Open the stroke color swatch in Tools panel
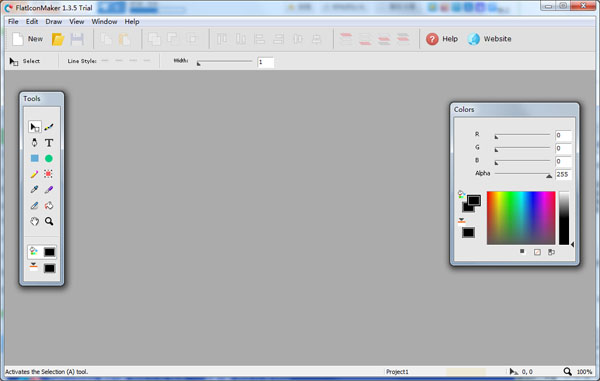600x381 pixels. pyautogui.click(x=49, y=268)
